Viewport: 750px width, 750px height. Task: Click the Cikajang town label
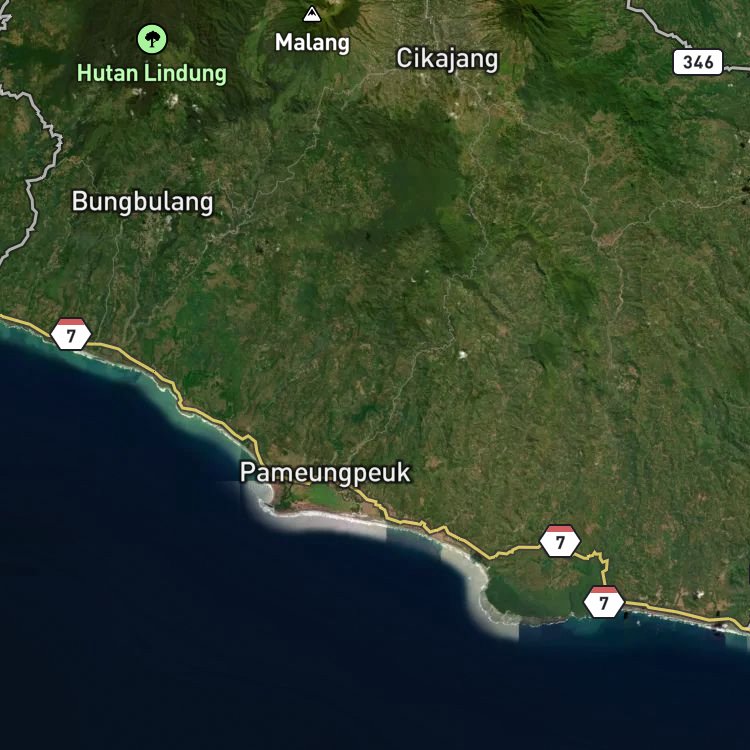[x=447, y=59]
